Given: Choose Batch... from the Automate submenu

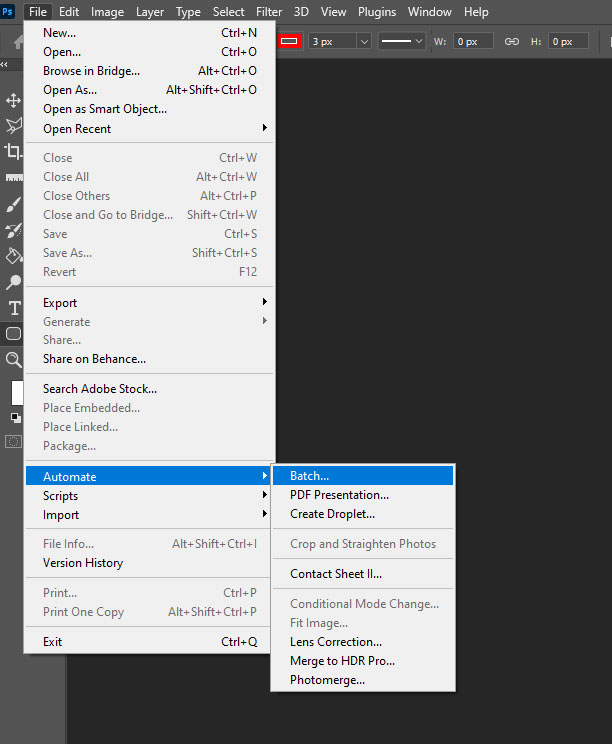Looking at the screenshot, I should (362, 476).
